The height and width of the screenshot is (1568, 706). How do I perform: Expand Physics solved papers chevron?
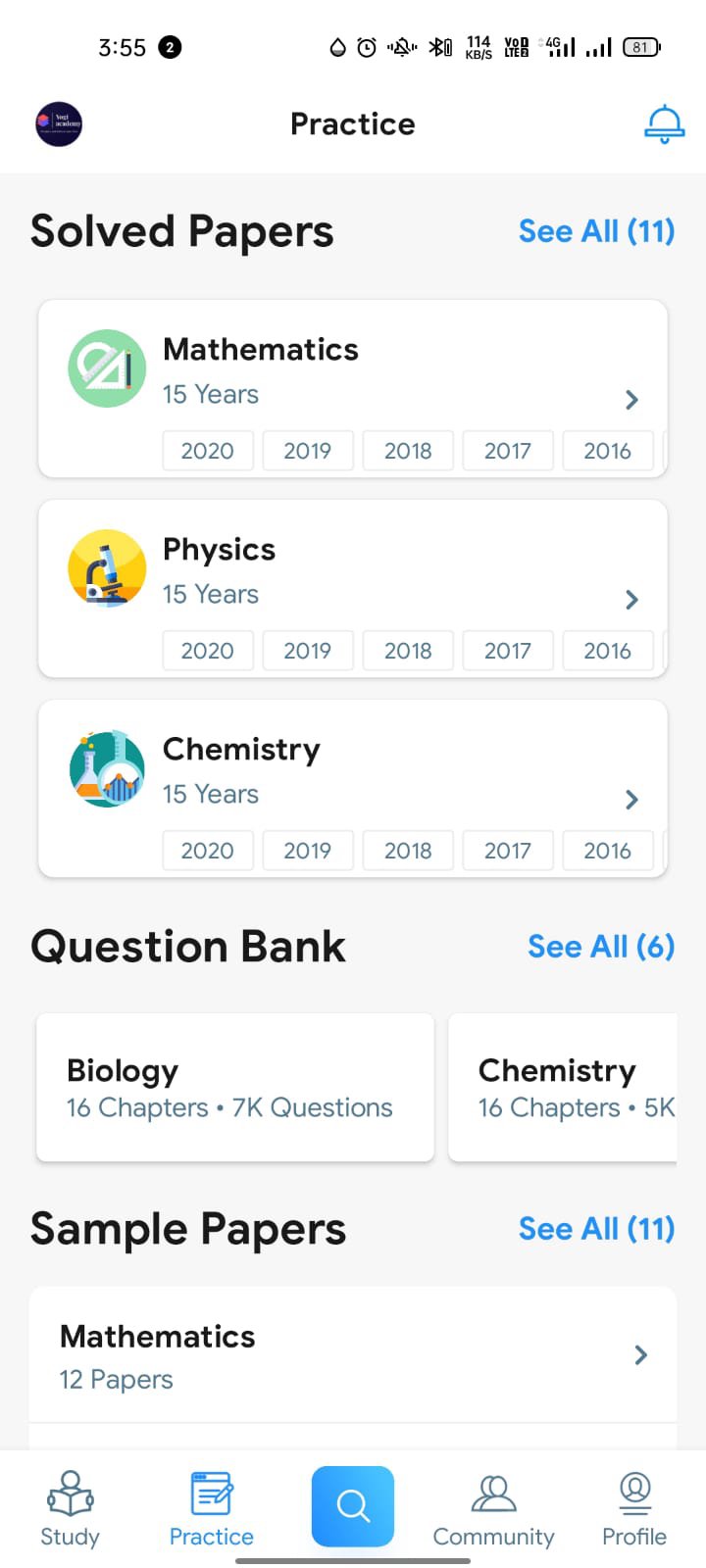(631, 600)
